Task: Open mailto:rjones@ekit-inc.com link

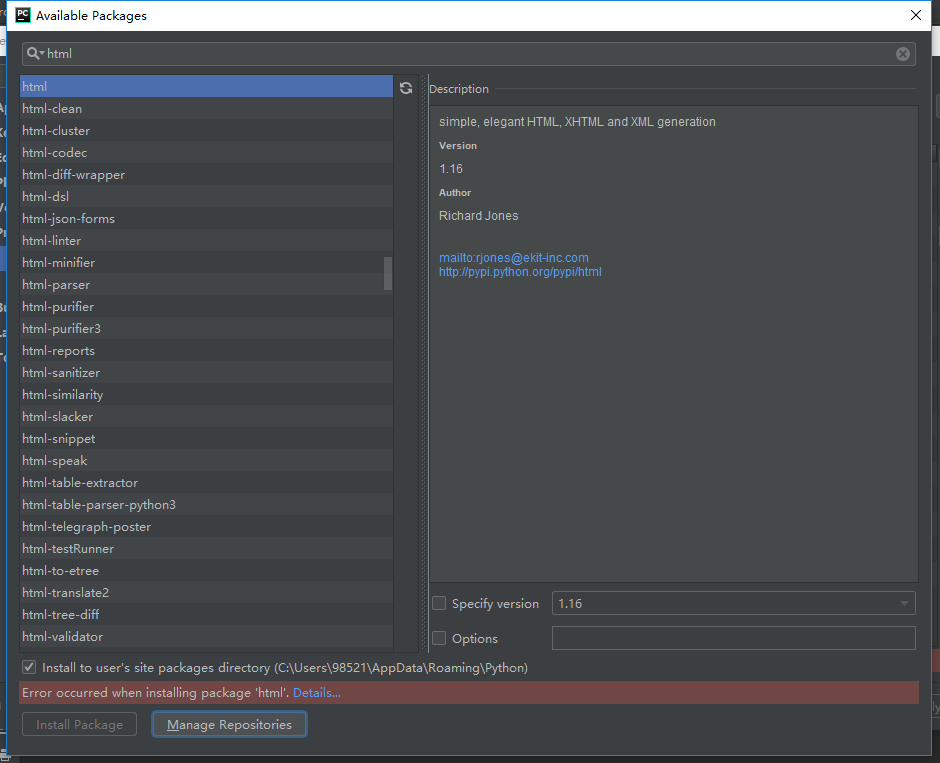Action: click(514, 258)
